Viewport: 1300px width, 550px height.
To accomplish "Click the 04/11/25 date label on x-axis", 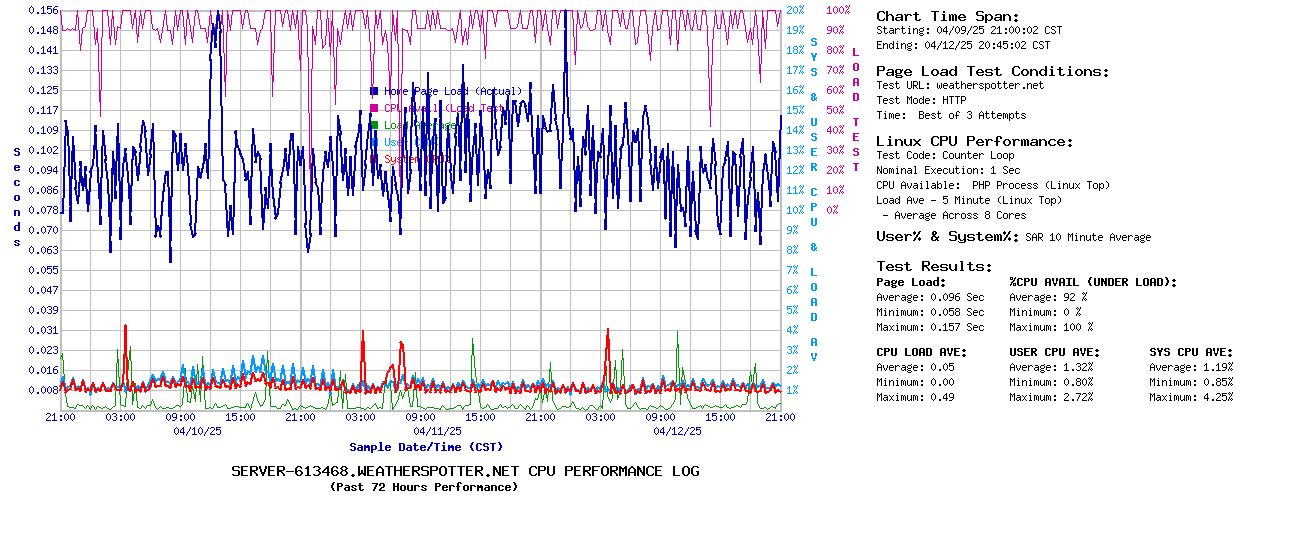I will [437, 431].
